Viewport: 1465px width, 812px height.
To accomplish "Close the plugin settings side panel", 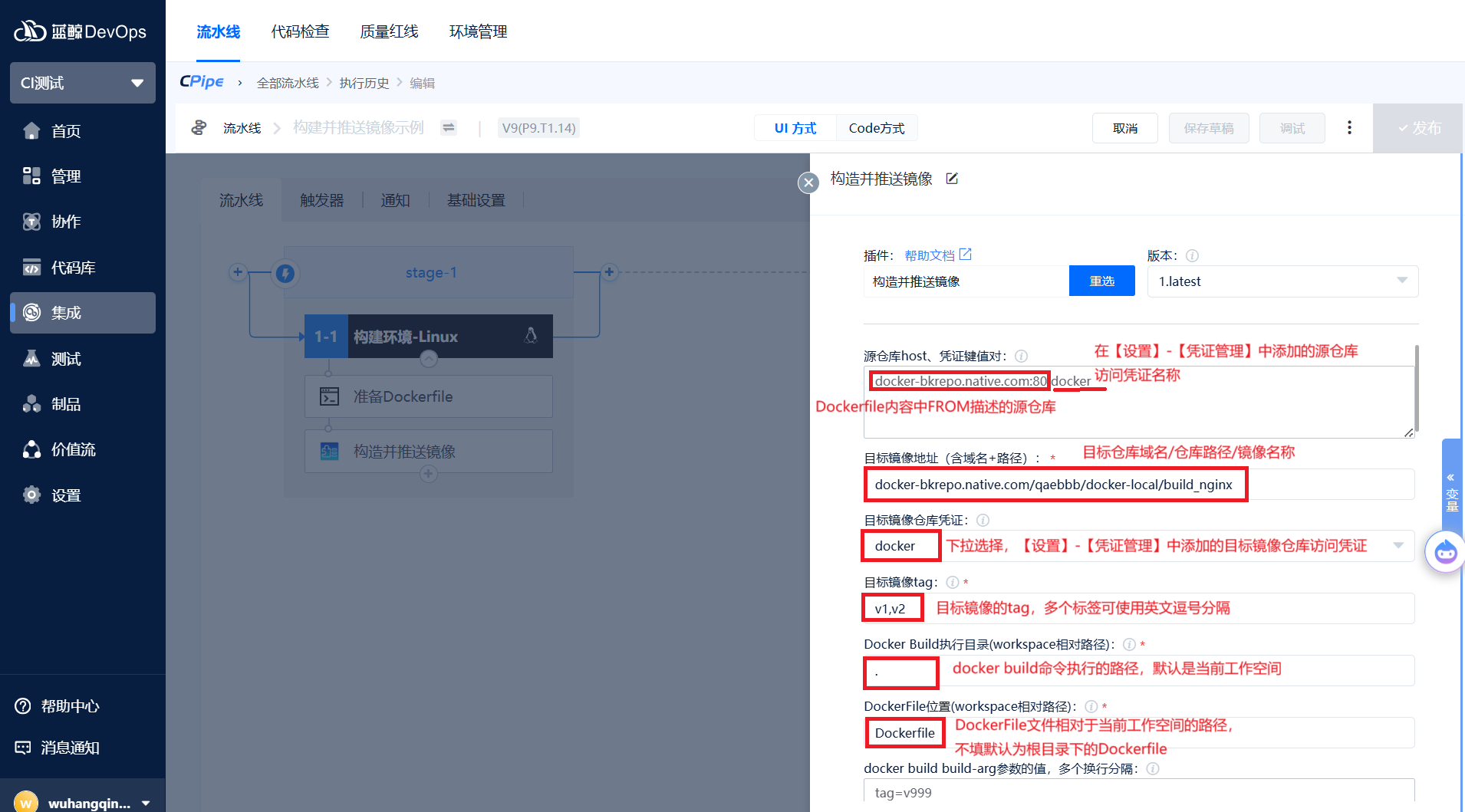I will (808, 182).
